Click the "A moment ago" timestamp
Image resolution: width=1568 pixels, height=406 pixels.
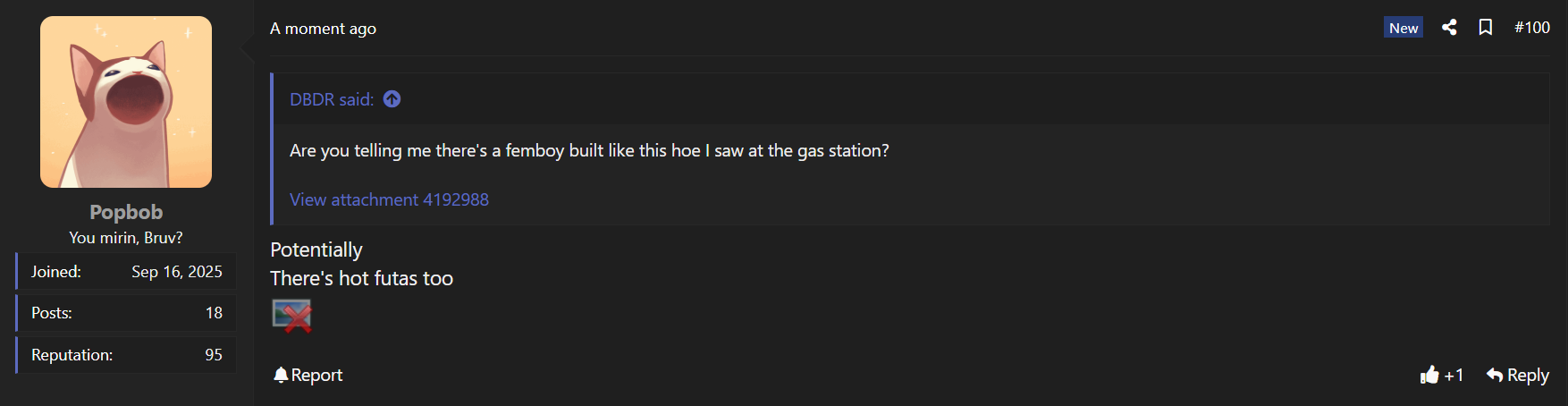[x=323, y=29]
